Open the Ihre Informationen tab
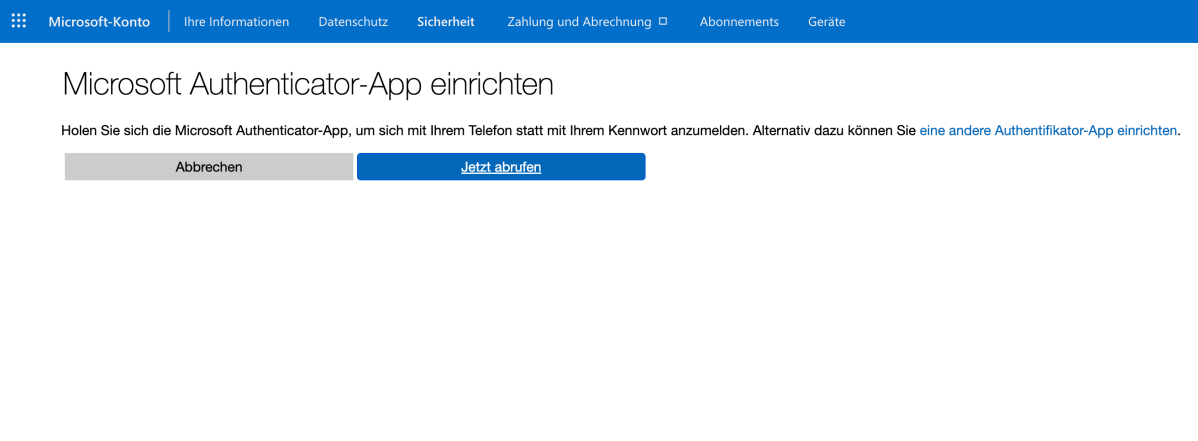This screenshot has height=441, width=1198. click(x=236, y=21)
